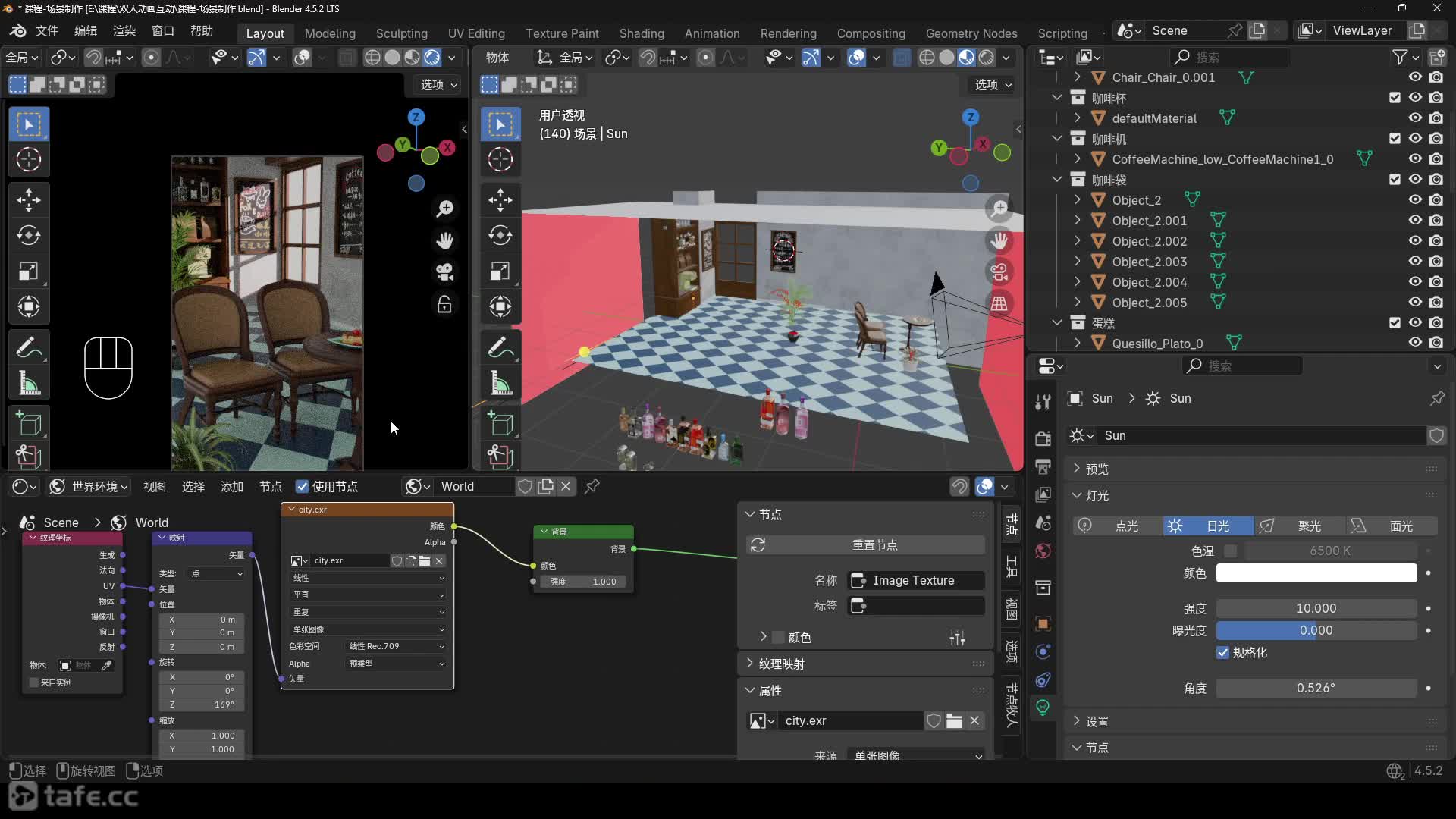The height and width of the screenshot is (819, 1456).
Task: Hide Object_2.003 with its eye icon
Action: (x=1415, y=262)
